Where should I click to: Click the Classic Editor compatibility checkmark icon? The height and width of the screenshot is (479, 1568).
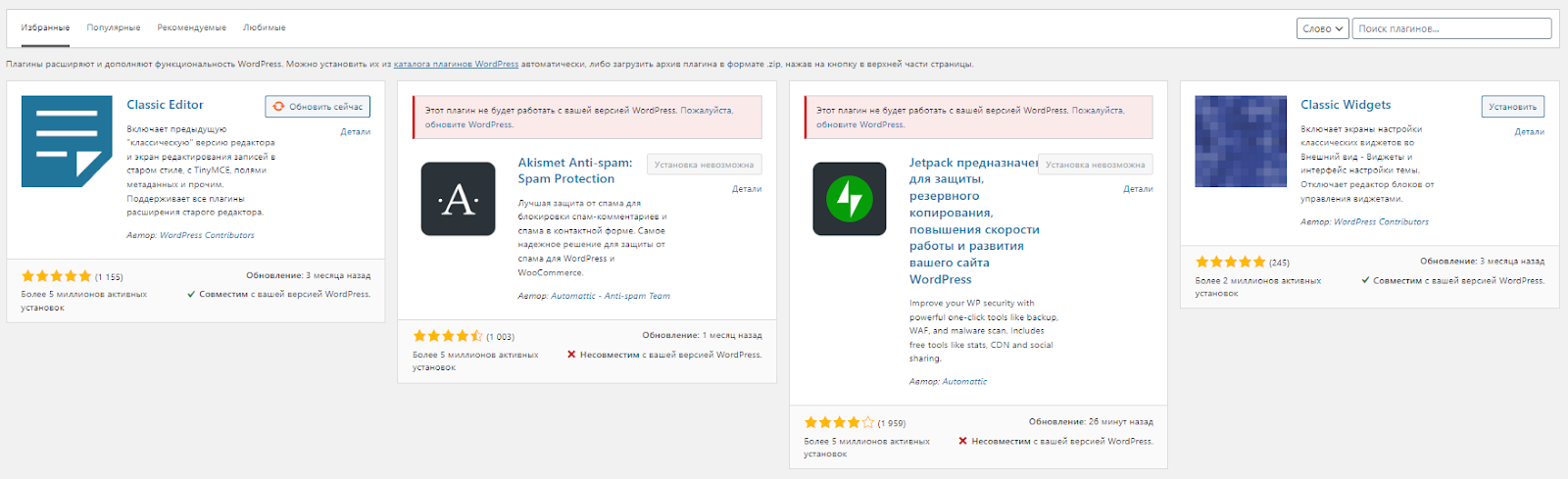pos(191,294)
